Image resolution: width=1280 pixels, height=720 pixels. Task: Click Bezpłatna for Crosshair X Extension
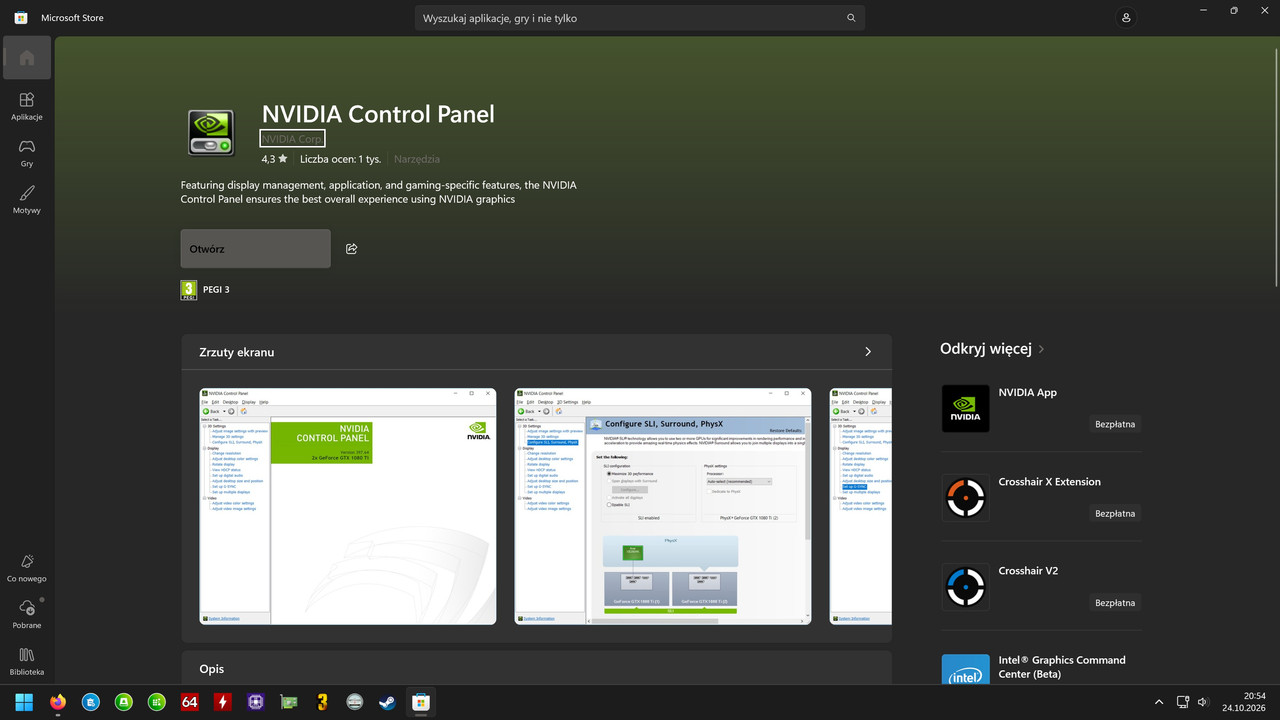click(1115, 513)
